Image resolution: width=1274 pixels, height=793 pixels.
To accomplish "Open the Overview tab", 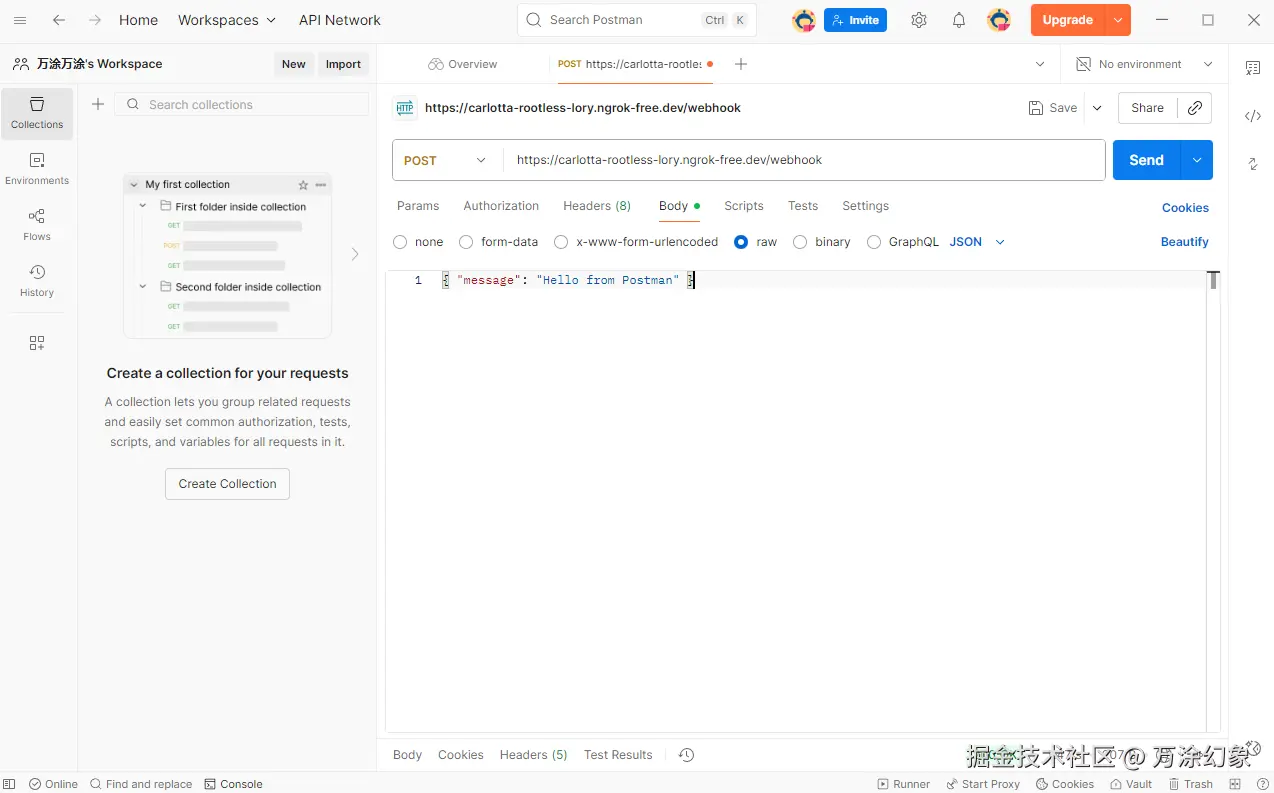I will click(x=463, y=64).
